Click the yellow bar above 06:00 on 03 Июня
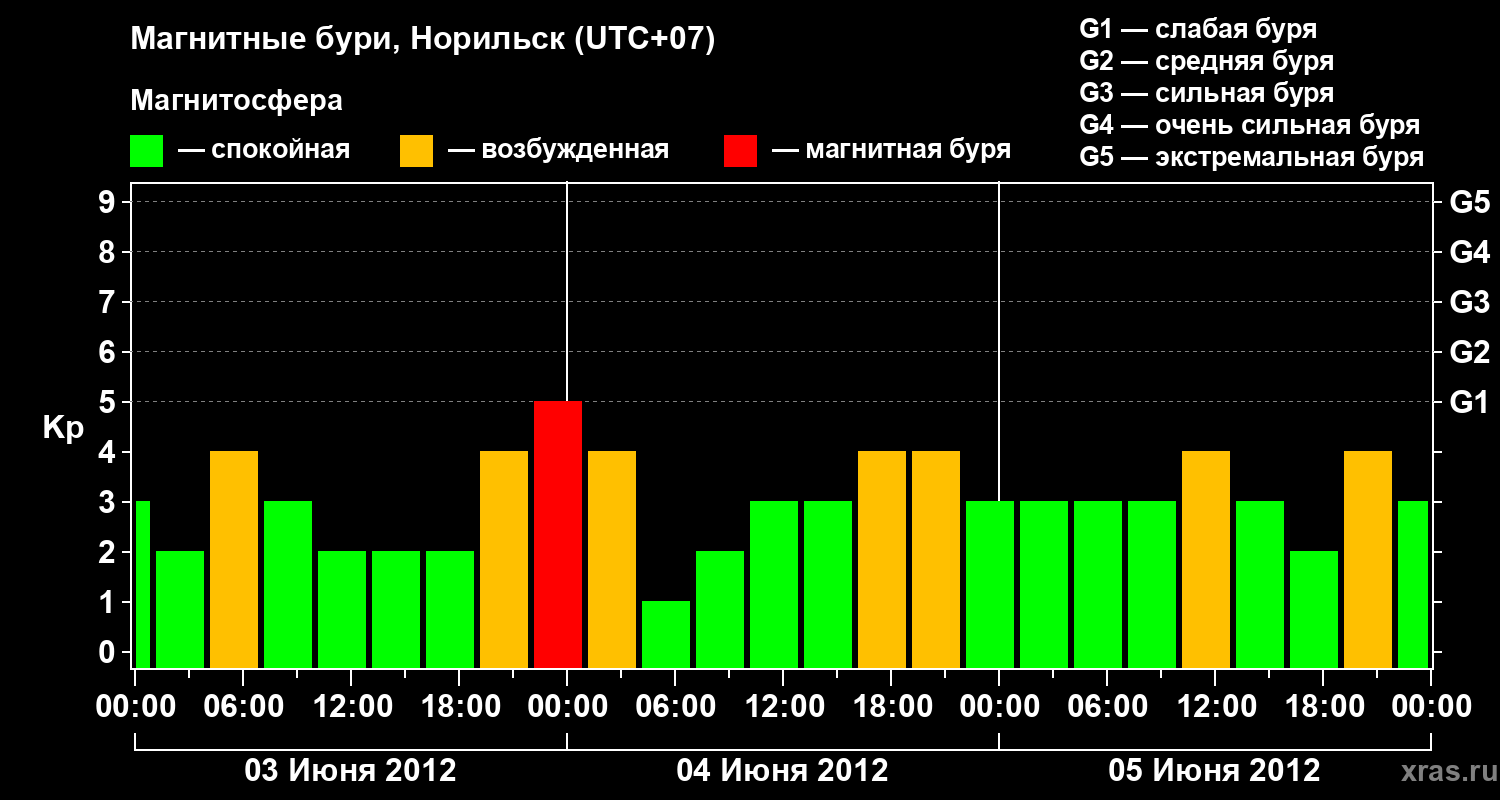This screenshot has height=800, width=1500. pyautogui.click(x=234, y=559)
